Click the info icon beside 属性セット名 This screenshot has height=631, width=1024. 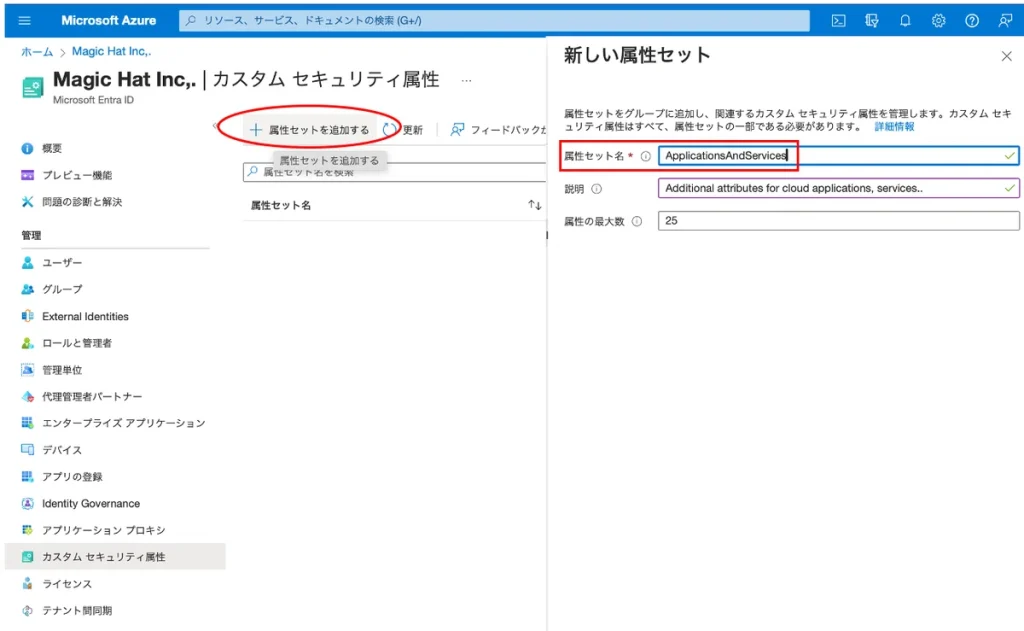click(x=646, y=156)
